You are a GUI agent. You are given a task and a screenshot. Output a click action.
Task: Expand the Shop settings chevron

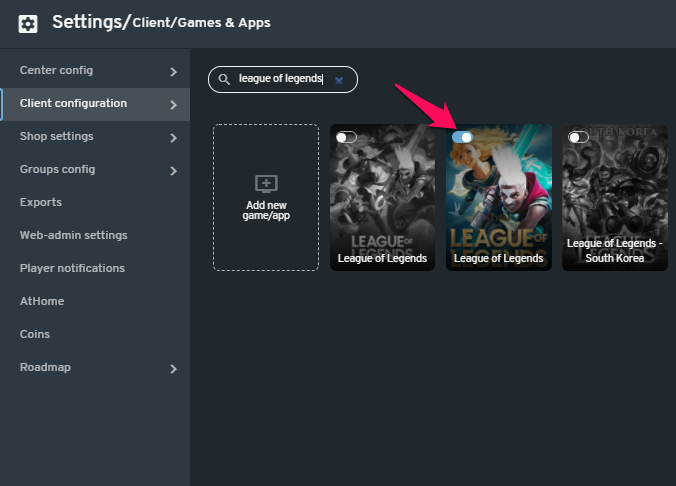(173, 138)
